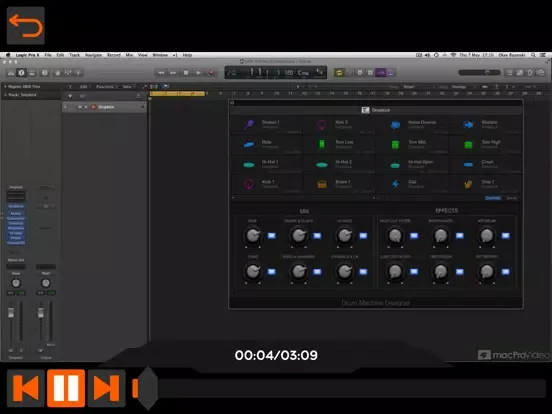Image resolution: width=552 pixels, height=414 pixels.
Task: Click the yellow cycle region in ruler
Action: click(x=177, y=94)
